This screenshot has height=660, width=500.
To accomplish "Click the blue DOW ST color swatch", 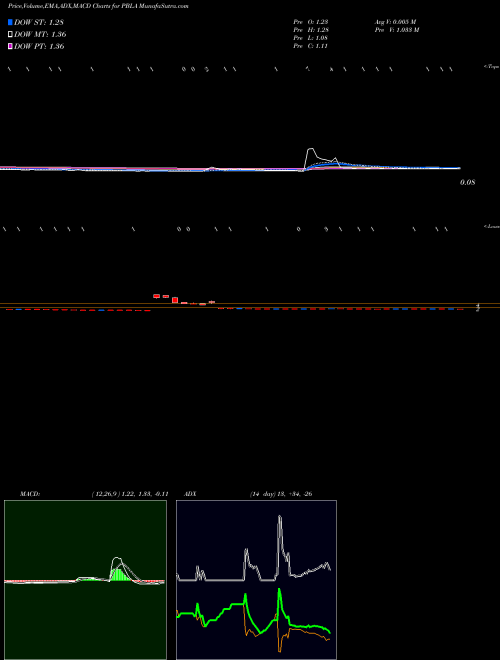I will pyautogui.click(x=10, y=22).
